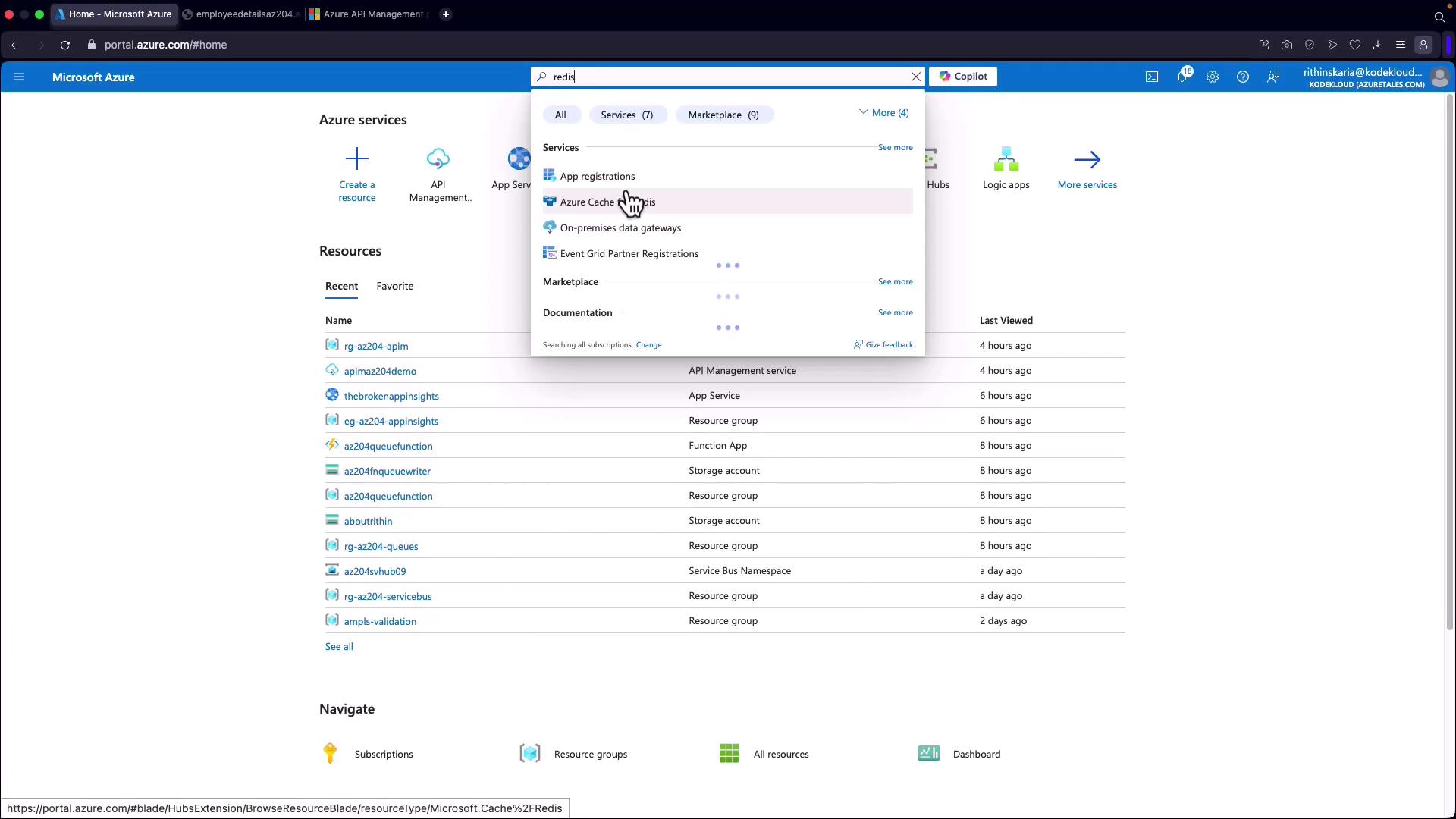
Task: Expand the More (4) filter dropdown
Action: pyautogui.click(x=883, y=113)
